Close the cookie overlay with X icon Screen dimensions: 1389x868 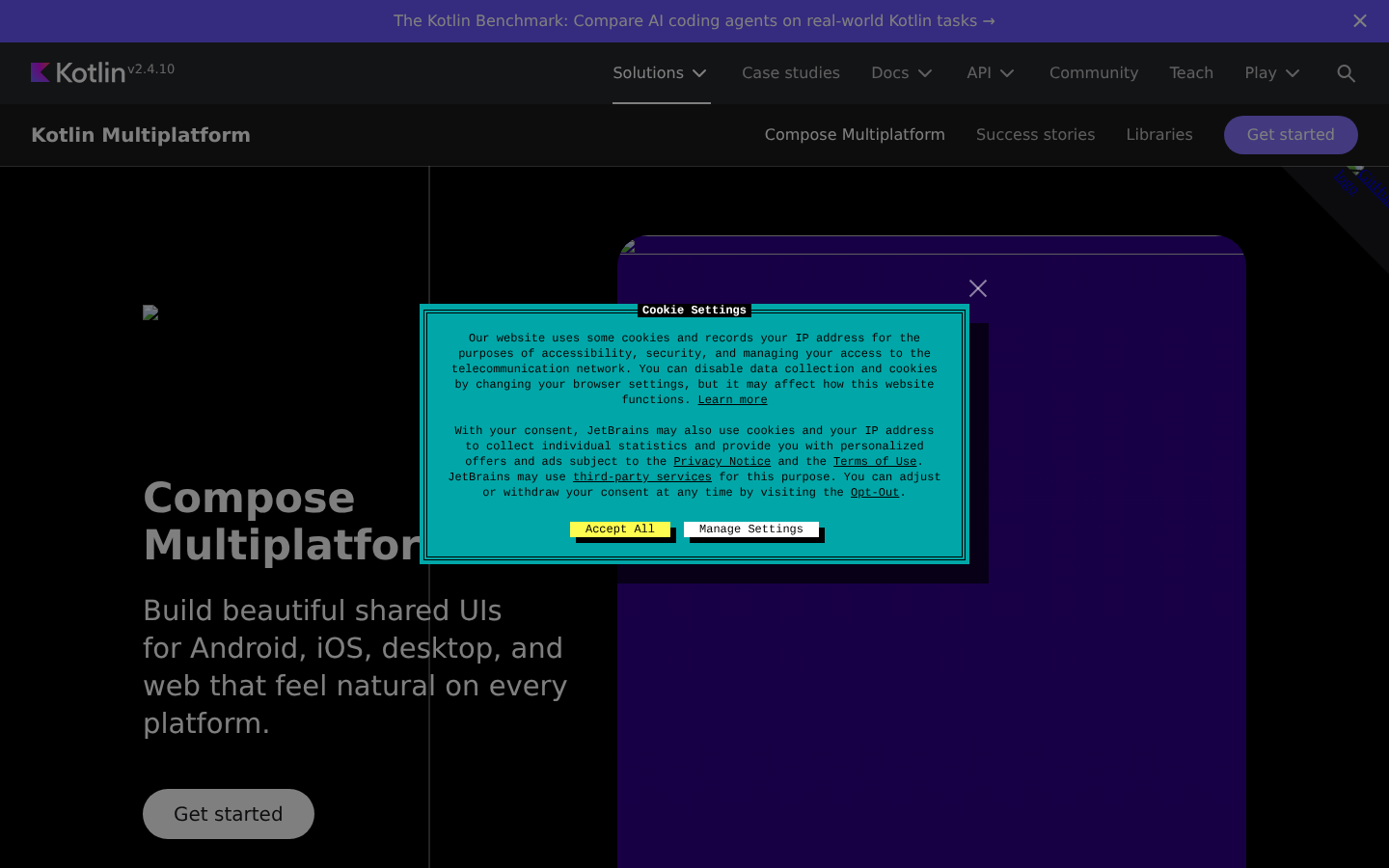click(x=978, y=288)
